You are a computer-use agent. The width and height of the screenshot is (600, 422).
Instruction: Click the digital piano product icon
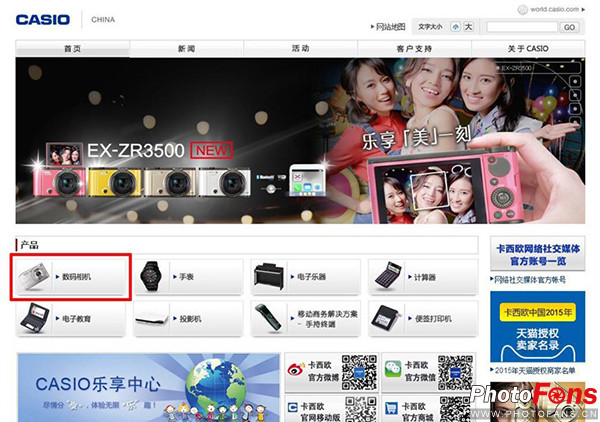point(269,276)
